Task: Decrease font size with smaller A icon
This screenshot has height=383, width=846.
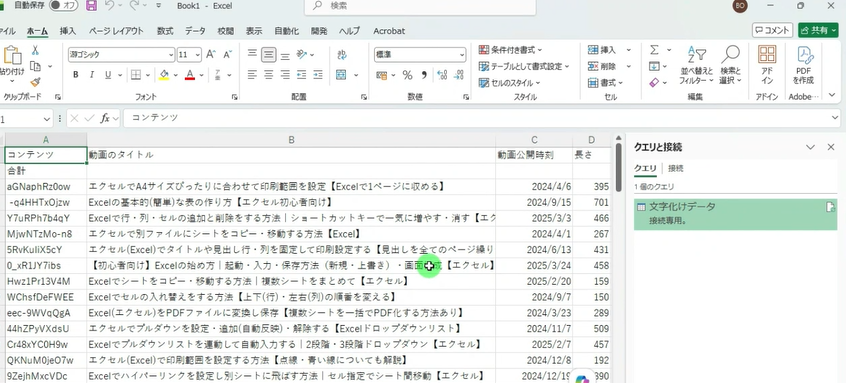Action: [x=227, y=54]
